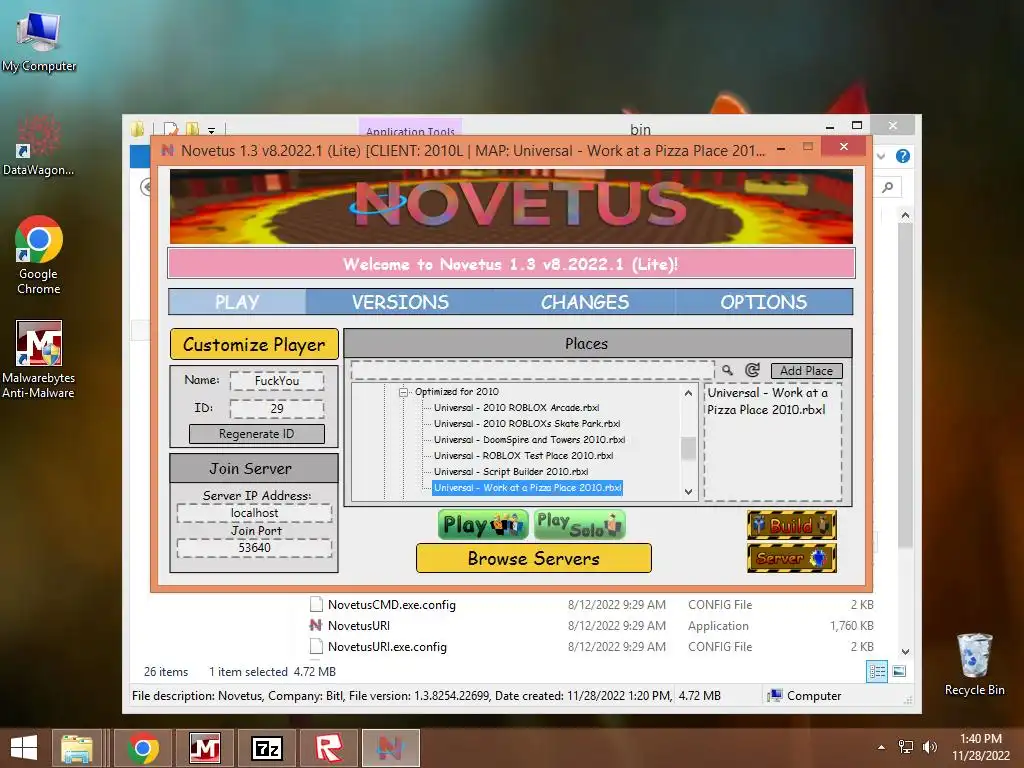Click the Play Solo button
The image size is (1024, 768).
pyautogui.click(x=579, y=525)
